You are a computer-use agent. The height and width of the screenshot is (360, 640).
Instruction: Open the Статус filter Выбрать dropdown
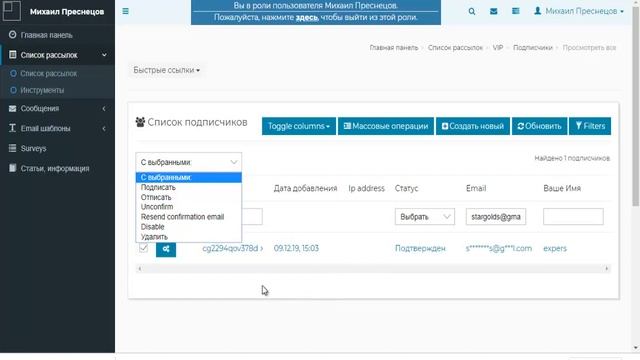pyautogui.click(x=424, y=217)
